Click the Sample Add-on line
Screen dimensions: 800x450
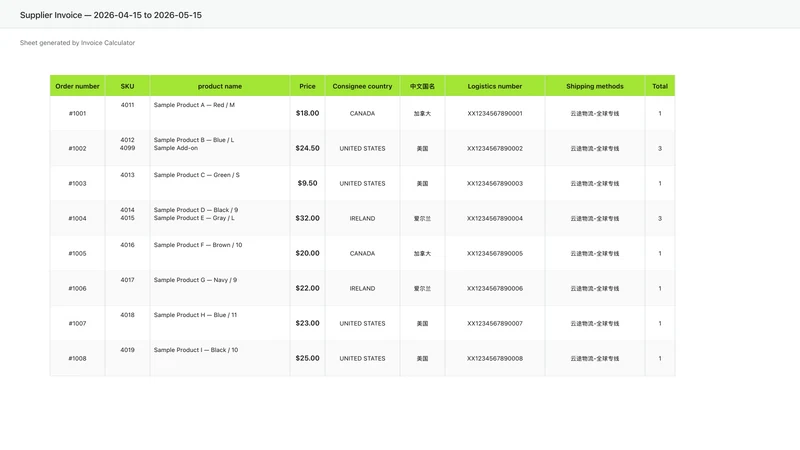[x=176, y=148]
